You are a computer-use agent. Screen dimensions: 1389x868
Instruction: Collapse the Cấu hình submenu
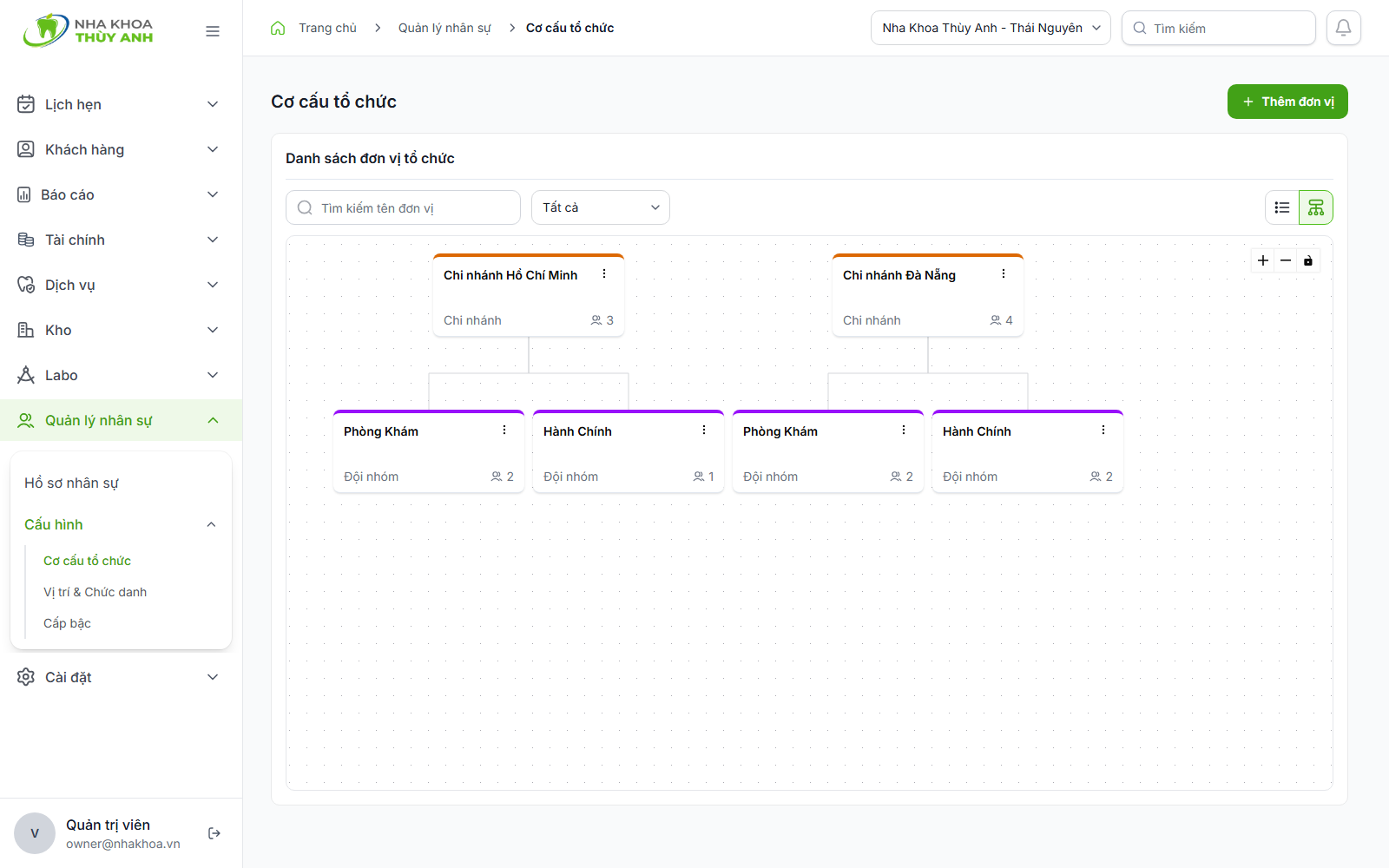click(121, 524)
